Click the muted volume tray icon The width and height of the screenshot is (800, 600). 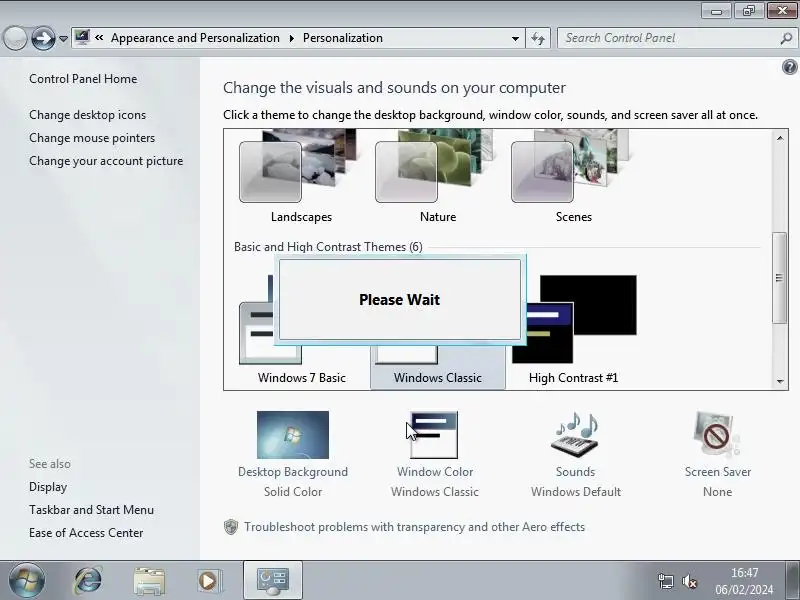coord(689,581)
